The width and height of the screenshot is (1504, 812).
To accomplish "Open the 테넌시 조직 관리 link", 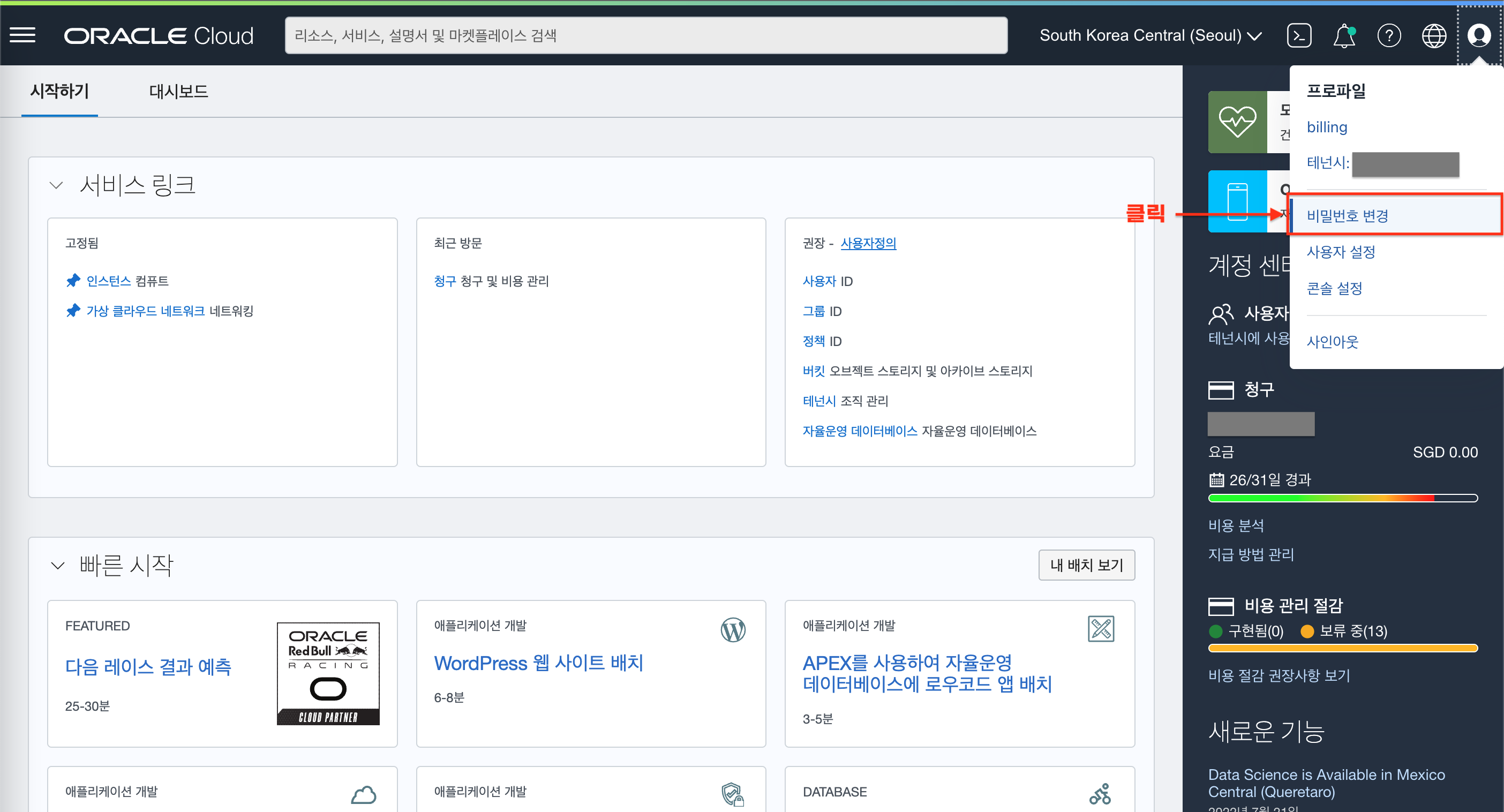I will [819, 401].
